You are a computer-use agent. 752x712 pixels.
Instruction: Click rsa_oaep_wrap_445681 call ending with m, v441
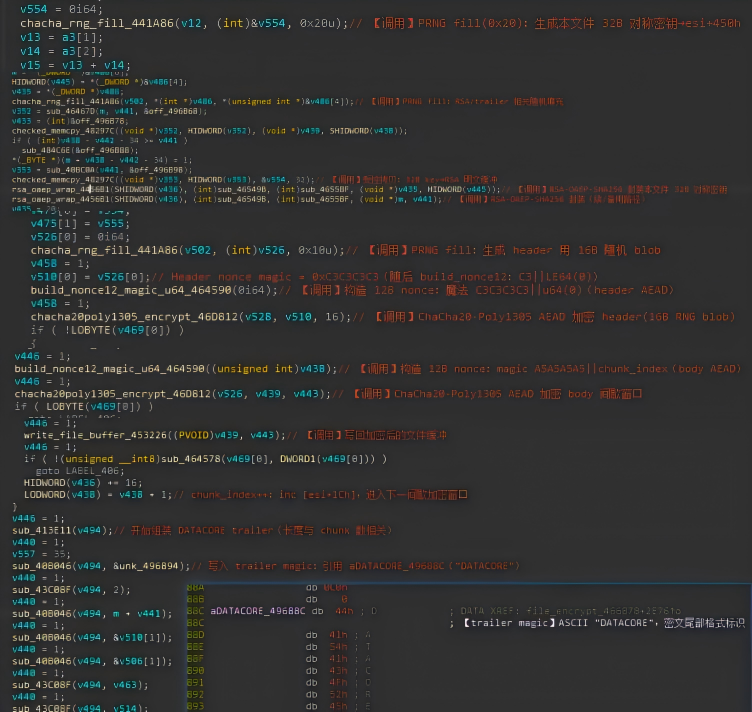click(227, 199)
